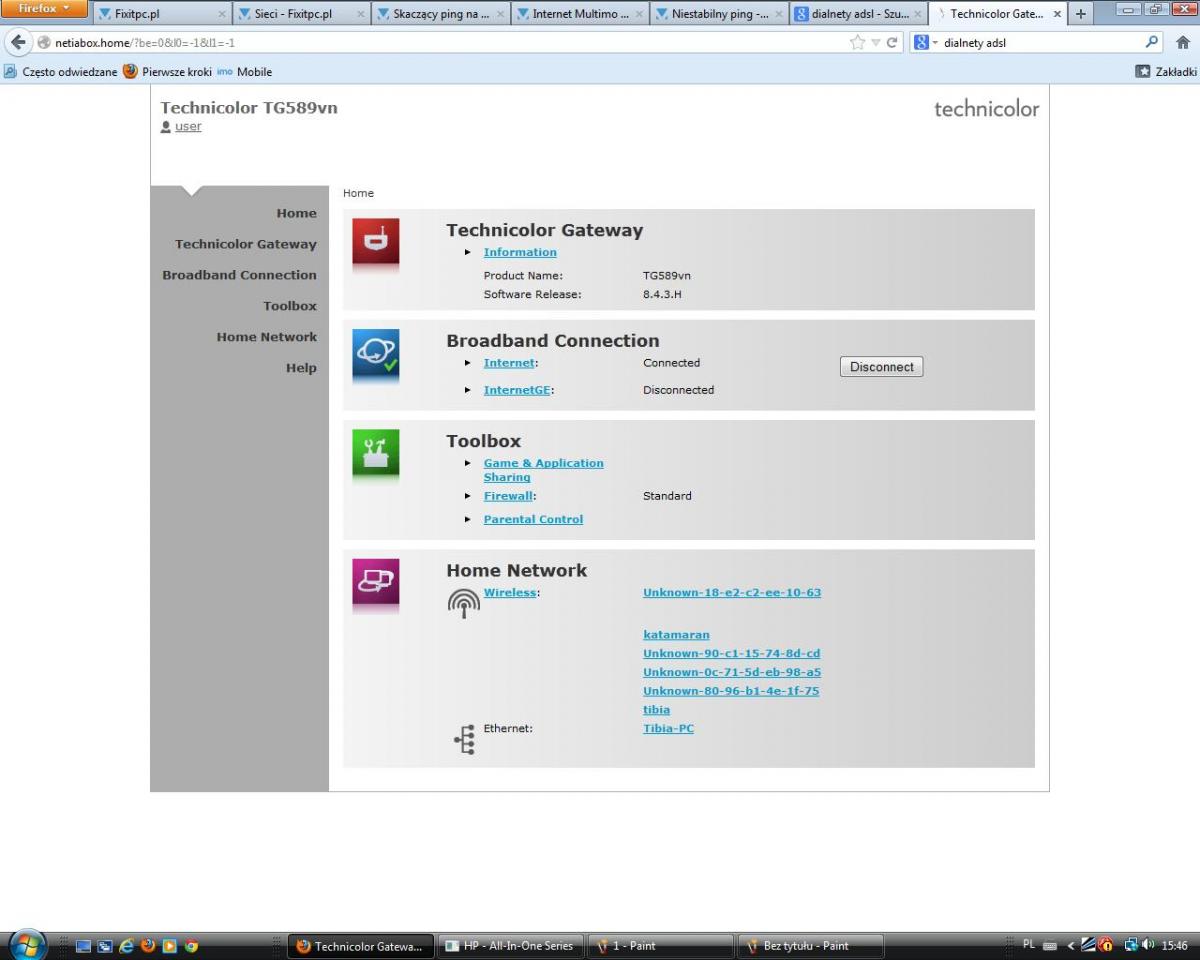Open the Tibia-PC Ethernet device link

(668, 729)
